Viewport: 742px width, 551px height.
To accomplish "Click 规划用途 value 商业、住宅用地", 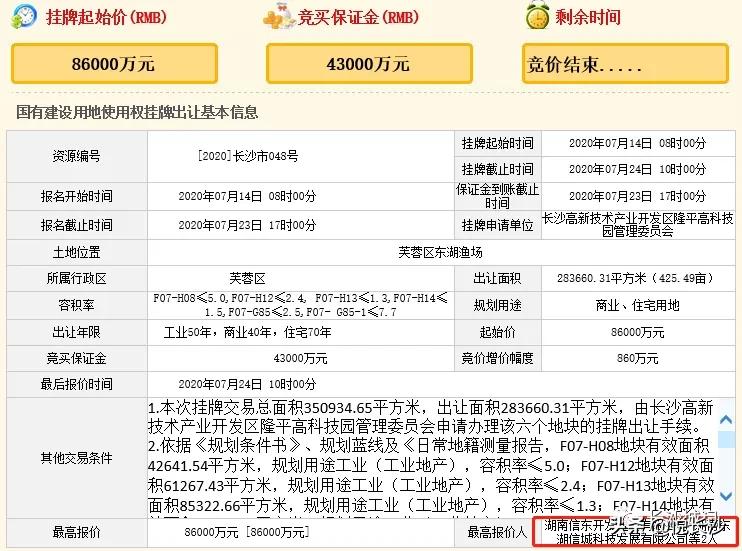I will click(637, 305).
